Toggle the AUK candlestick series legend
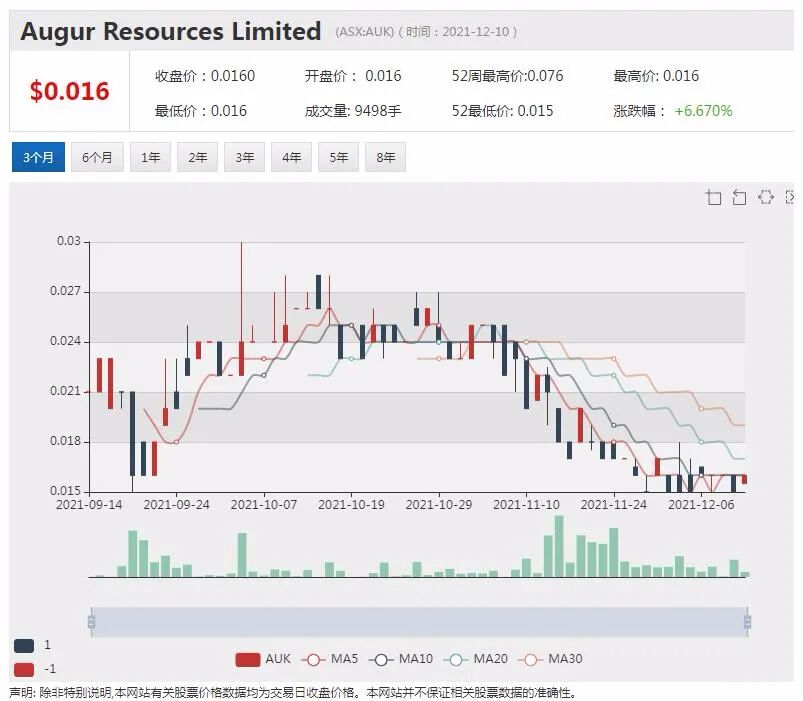This screenshot has height=701, width=803. [263, 659]
